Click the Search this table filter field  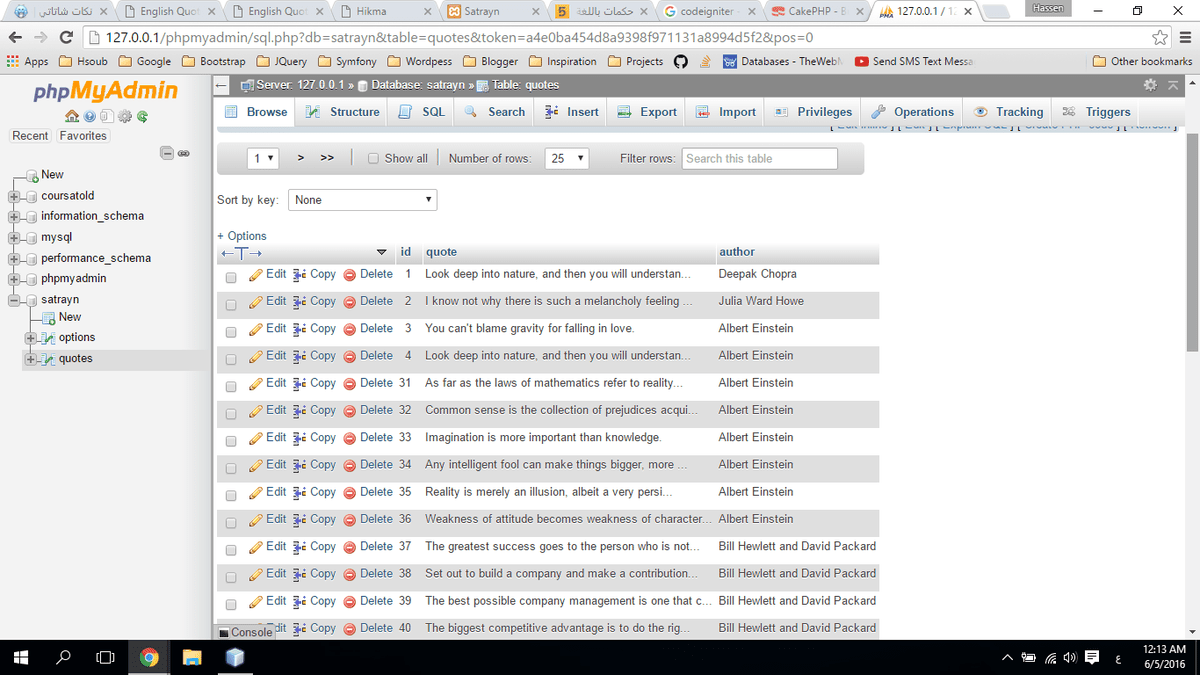(x=759, y=158)
